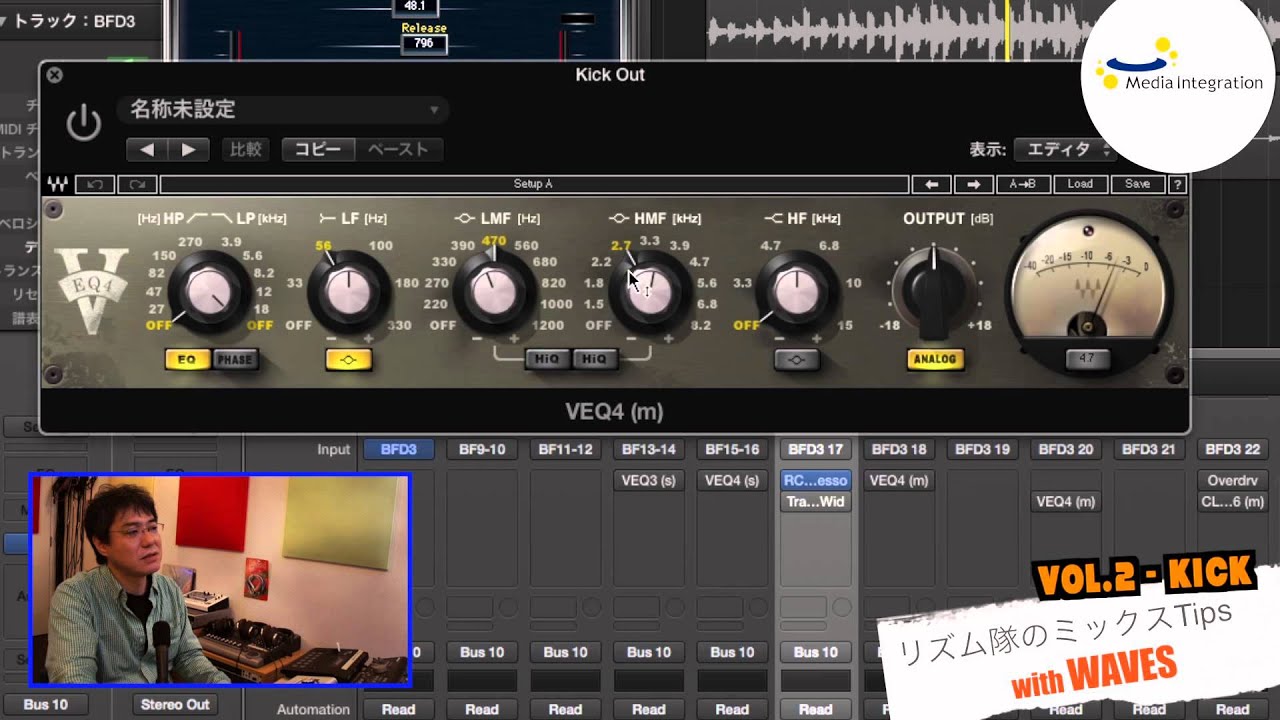
Task: Click the LMF frequency knob
Action: 493,292
